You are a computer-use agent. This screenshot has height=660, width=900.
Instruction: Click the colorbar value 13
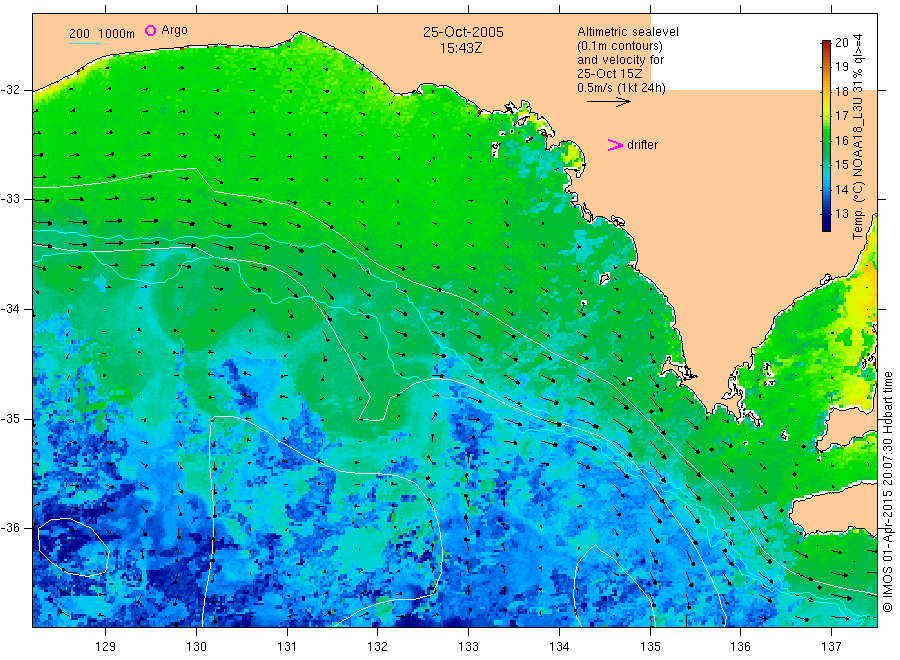[x=841, y=214]
